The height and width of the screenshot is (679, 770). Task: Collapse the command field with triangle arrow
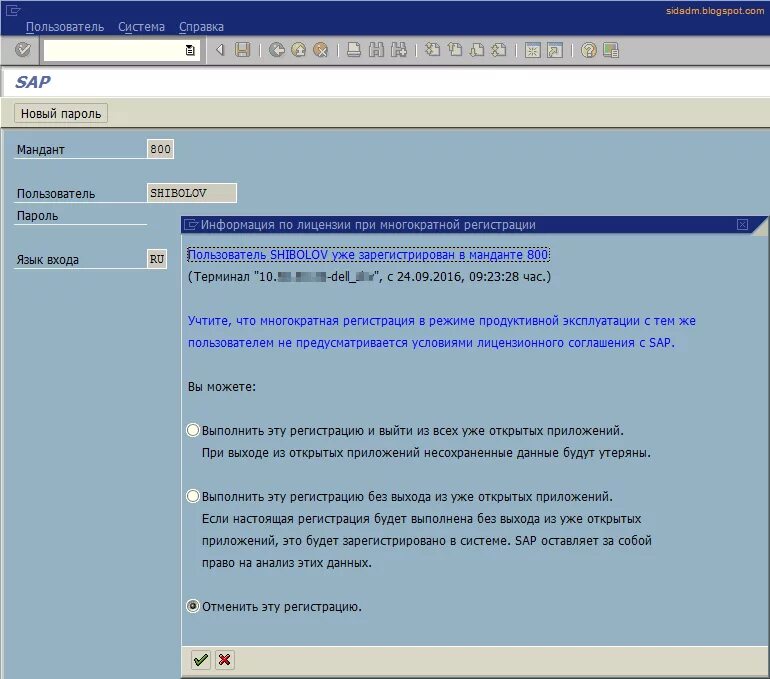click(x=220, y=50)
